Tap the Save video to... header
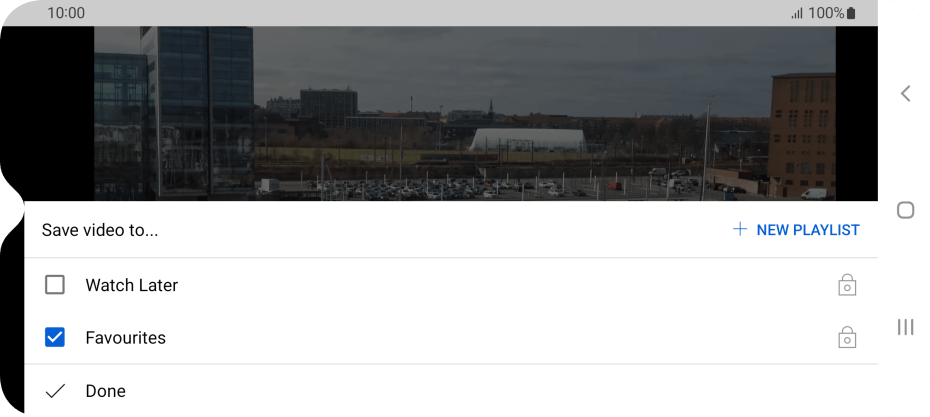 click(x=100, y=230)
